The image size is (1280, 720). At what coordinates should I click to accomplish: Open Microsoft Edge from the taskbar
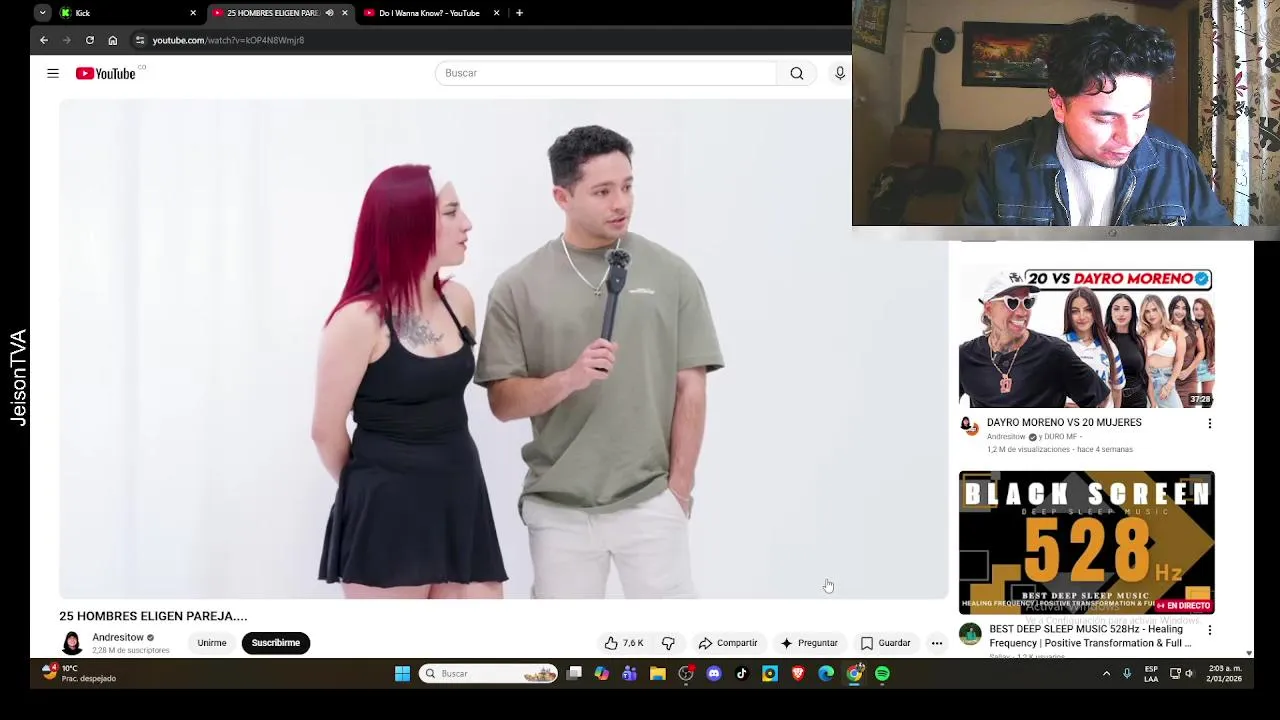click(x=826, y=674)
